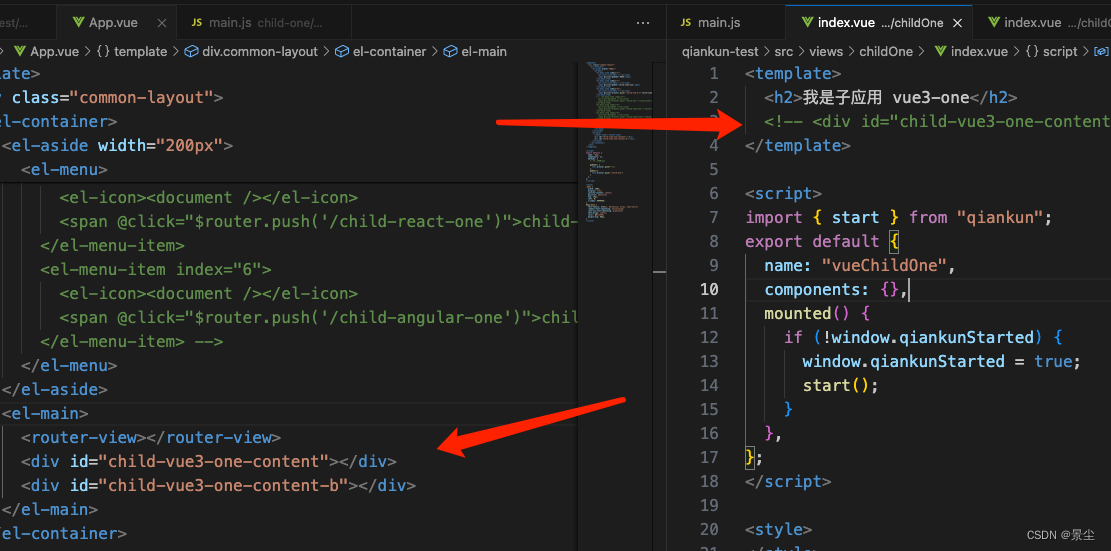1111x551 pixels.
Task: Click the closing '</el-aside>' tag line
Action: click(55, 389)
